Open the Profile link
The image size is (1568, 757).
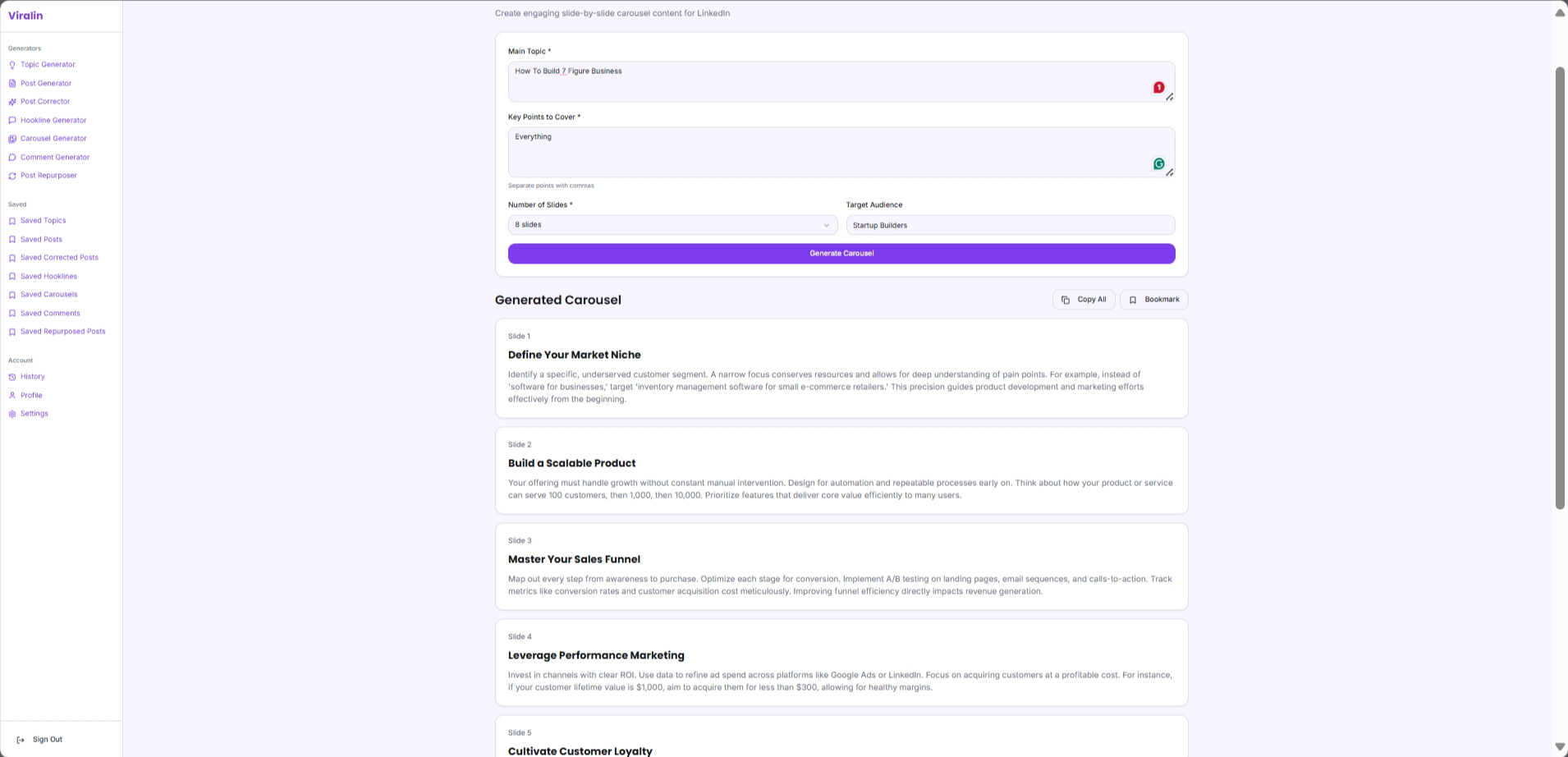click(31, 396)
